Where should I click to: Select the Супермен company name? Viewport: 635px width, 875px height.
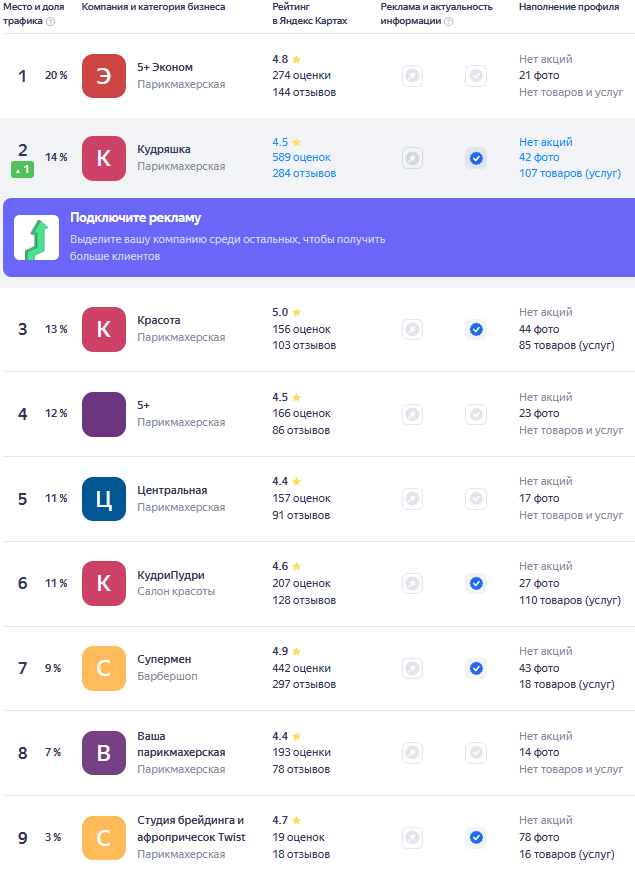click(165, 660)
